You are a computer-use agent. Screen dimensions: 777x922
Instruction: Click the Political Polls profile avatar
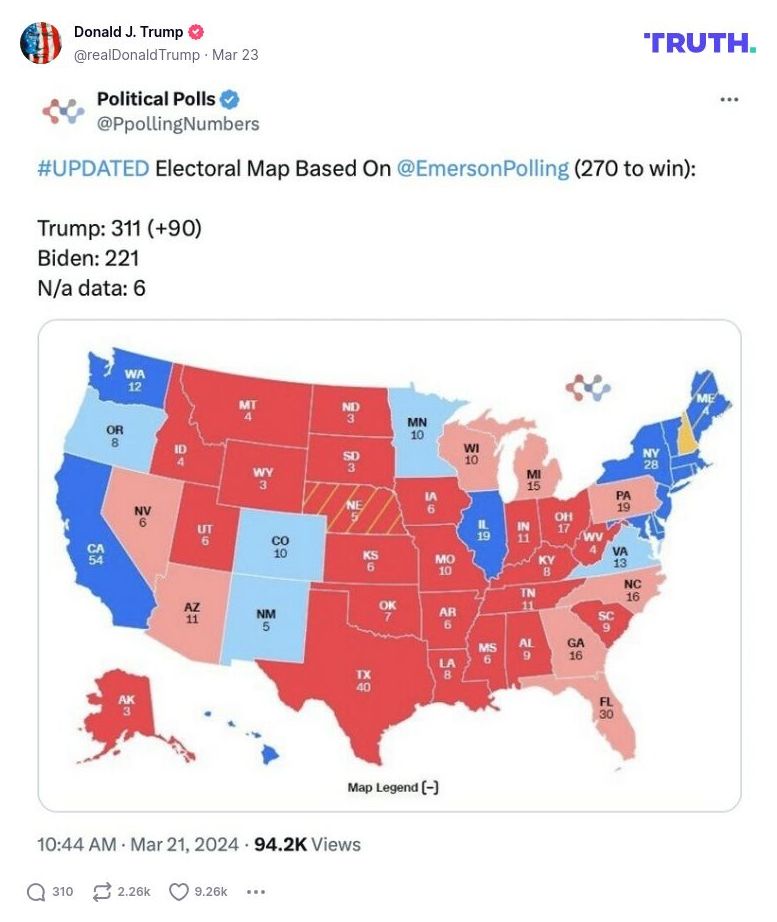62,113
